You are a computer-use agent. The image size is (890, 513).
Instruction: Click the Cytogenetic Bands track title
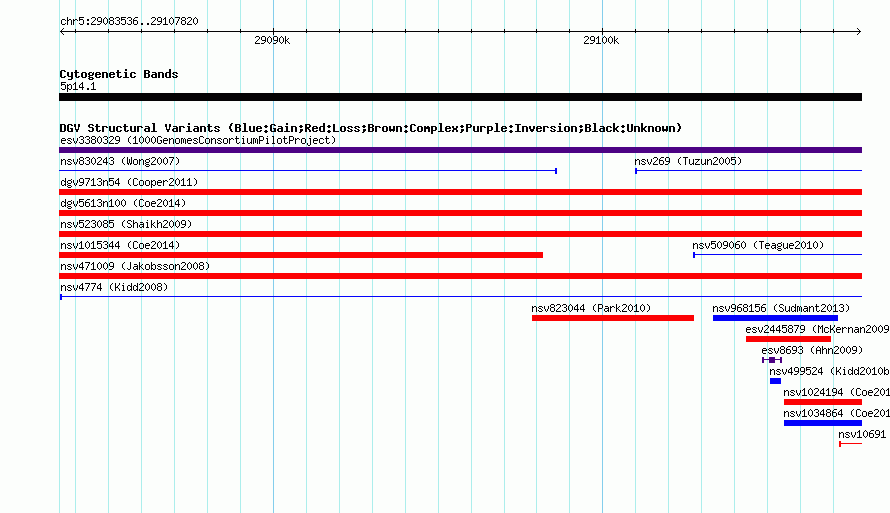[x=119, y=74]
